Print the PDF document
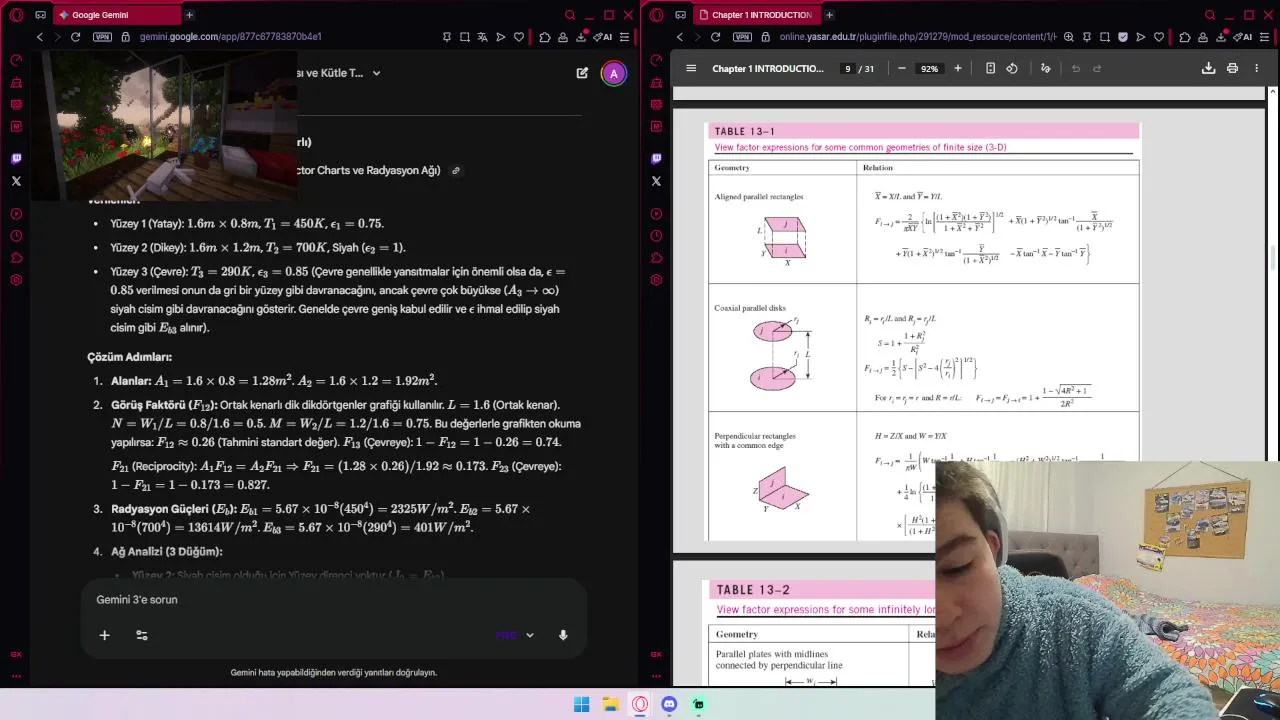This screenshot has width=1280, height=720. point(1232,69)
